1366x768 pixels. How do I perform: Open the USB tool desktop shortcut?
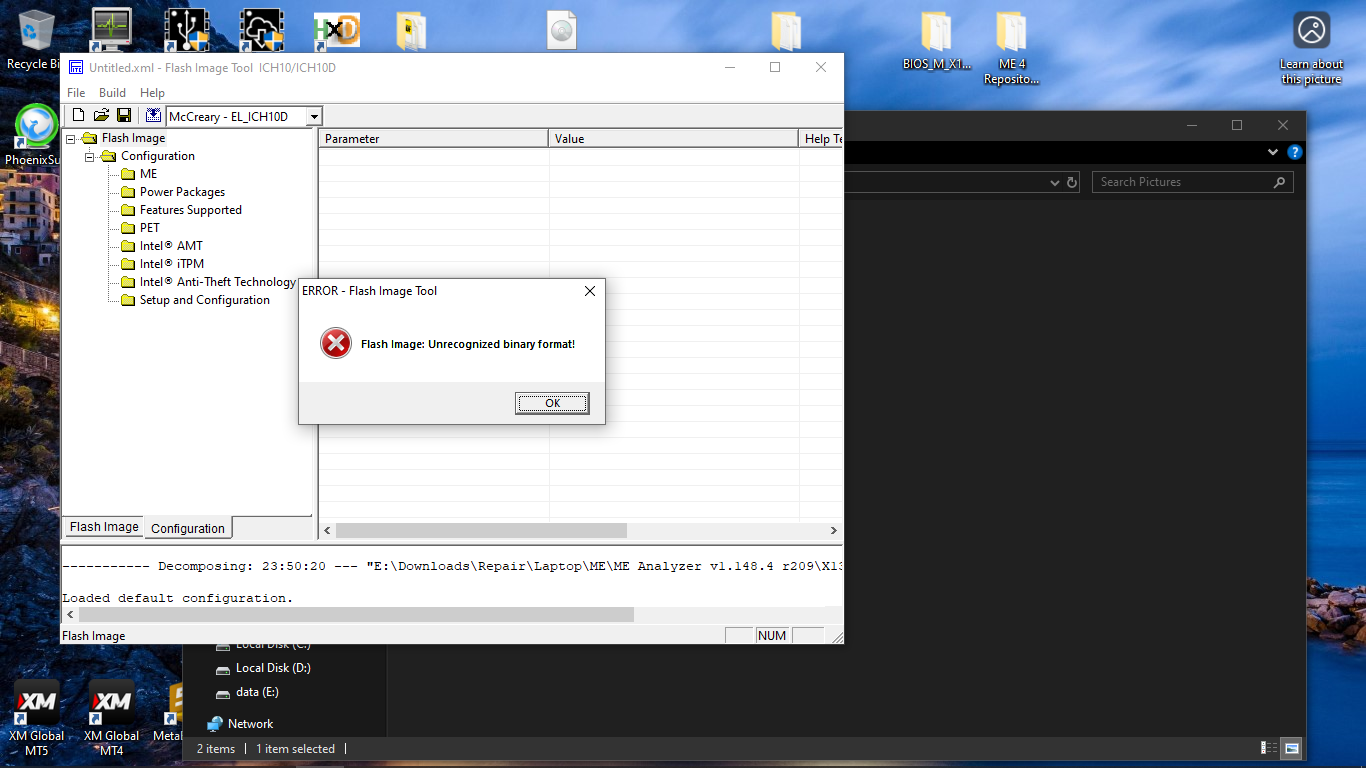(187, 30)
